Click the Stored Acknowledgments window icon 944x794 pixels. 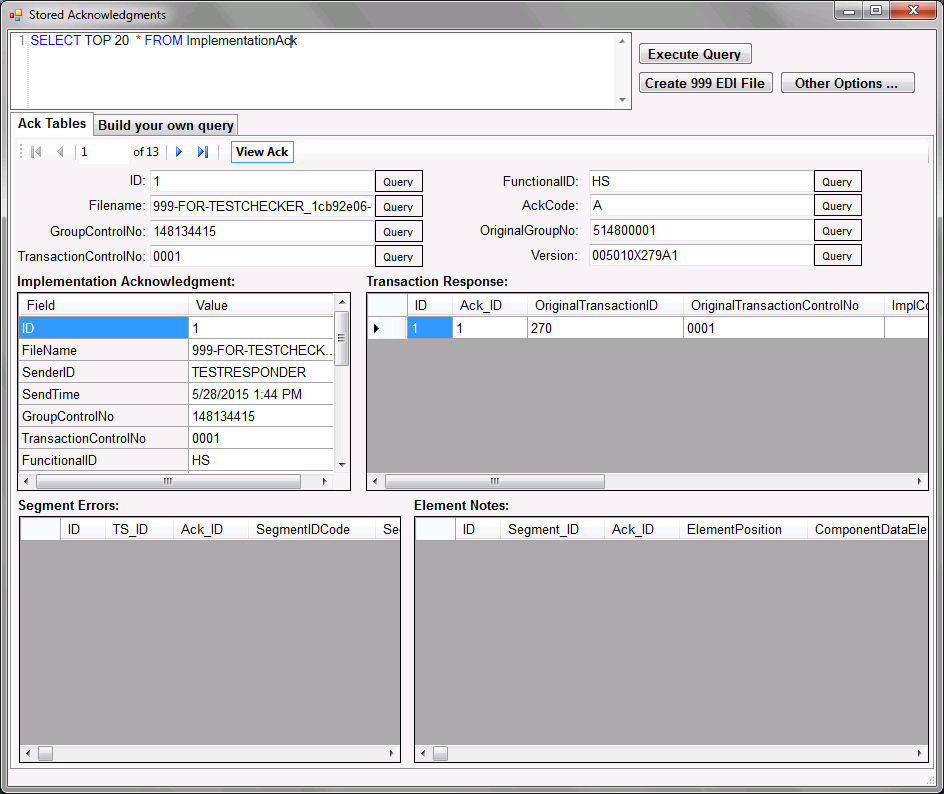15,15
